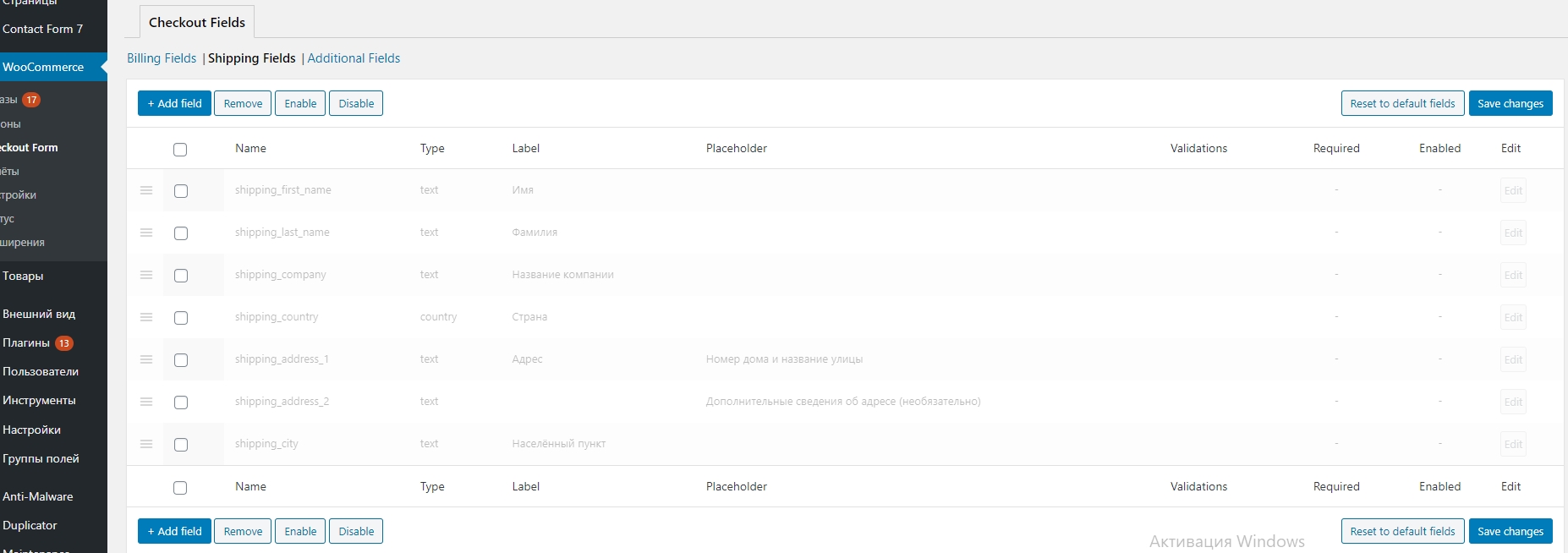Click drag handle icon for shipping_first_name row
The width and height of the screenshot is (1568, 553).
(x=146, y=190)
